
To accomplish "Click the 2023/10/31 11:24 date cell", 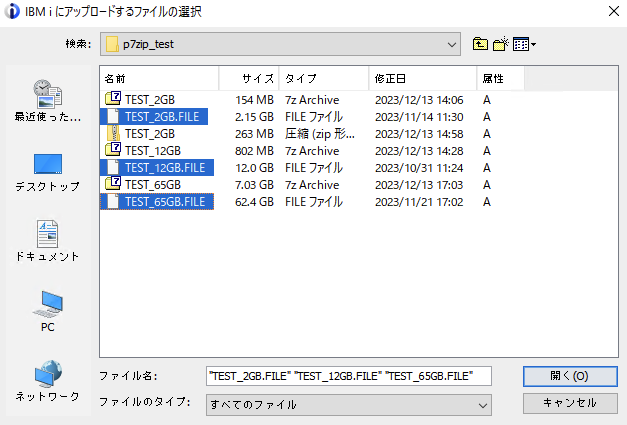I will tap(419, 168).
